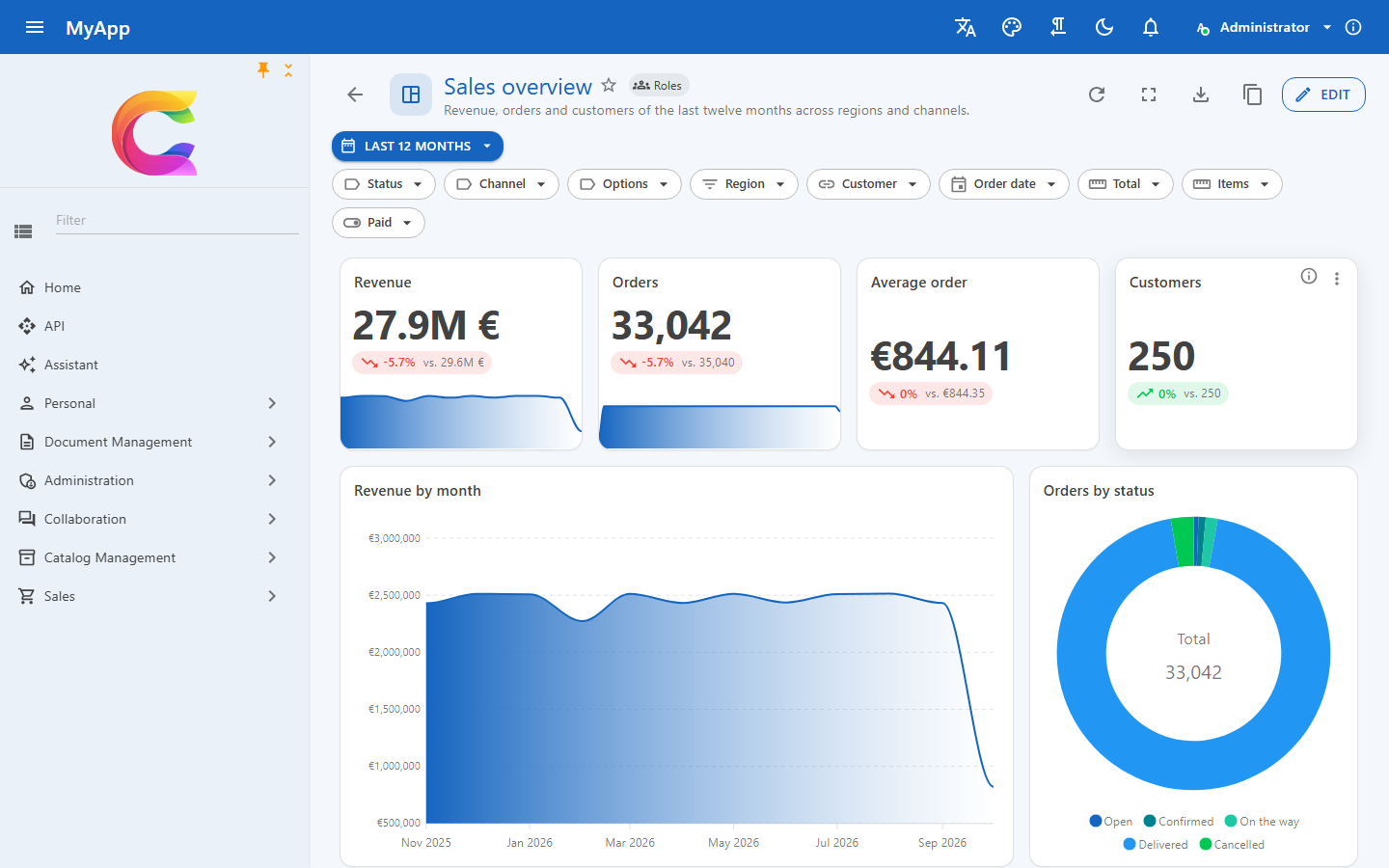1389x868 pixels.
Task: Show info for the Customers card
Action: tap(1309, 277)
